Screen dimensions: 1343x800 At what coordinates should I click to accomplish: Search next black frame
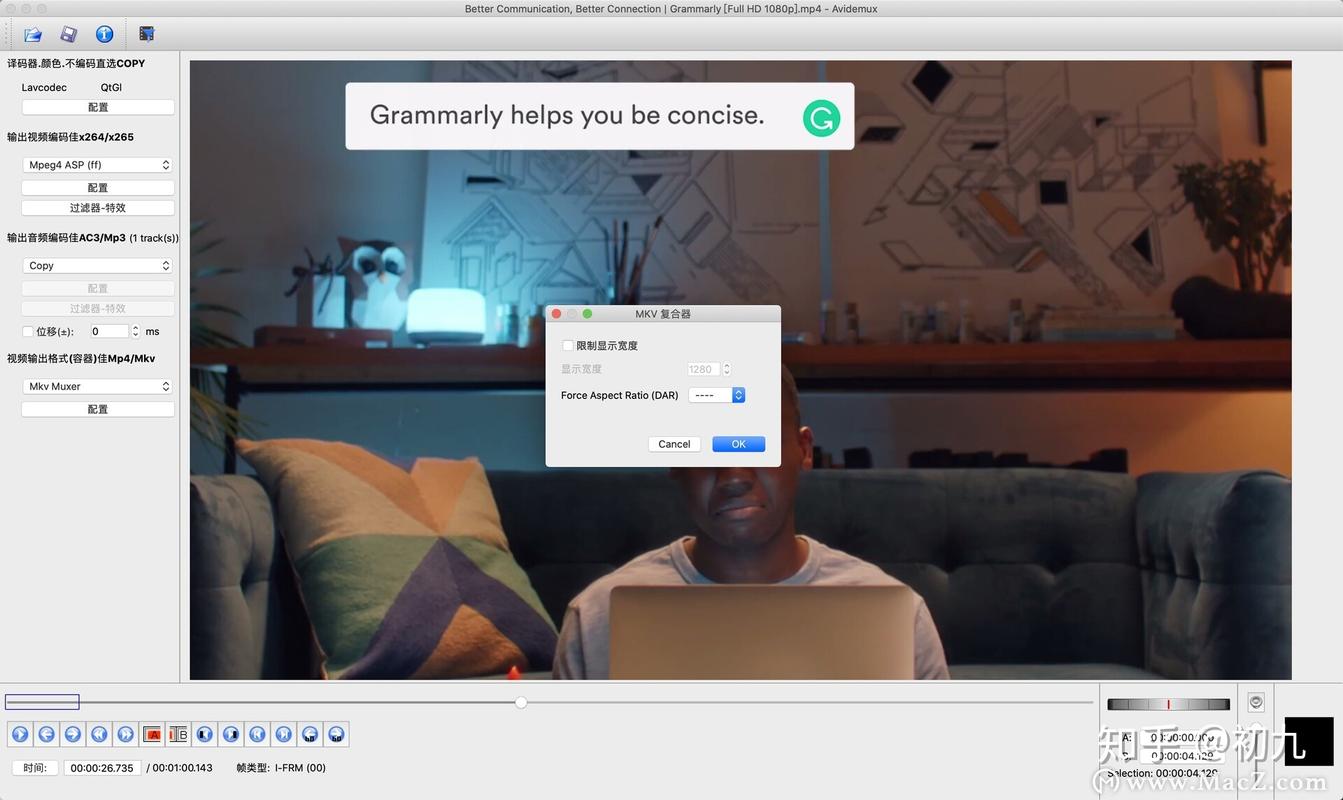tap(231, 734)
